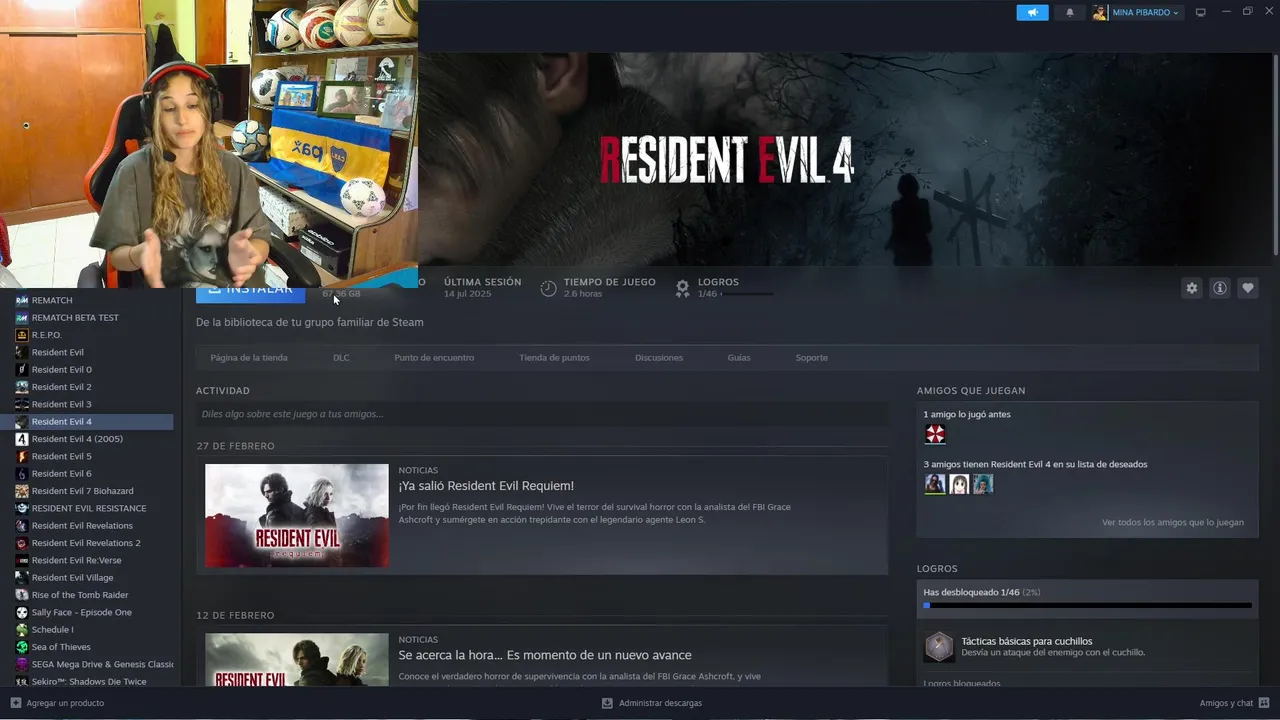Open Amigos y chat
Screen dimensions: 1280x720
(x=1235, y=703)
